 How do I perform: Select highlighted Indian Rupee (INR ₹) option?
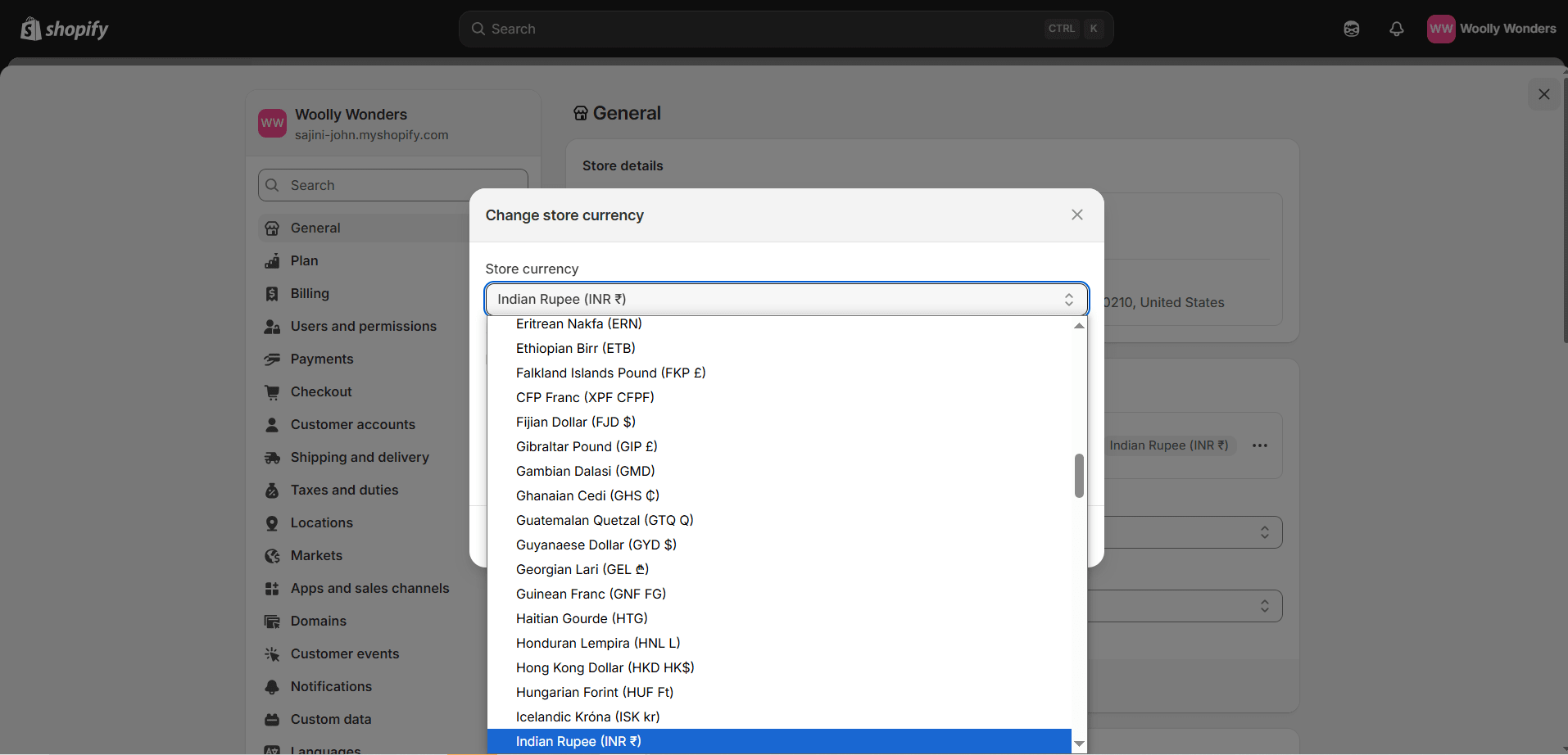coord(779,741)
